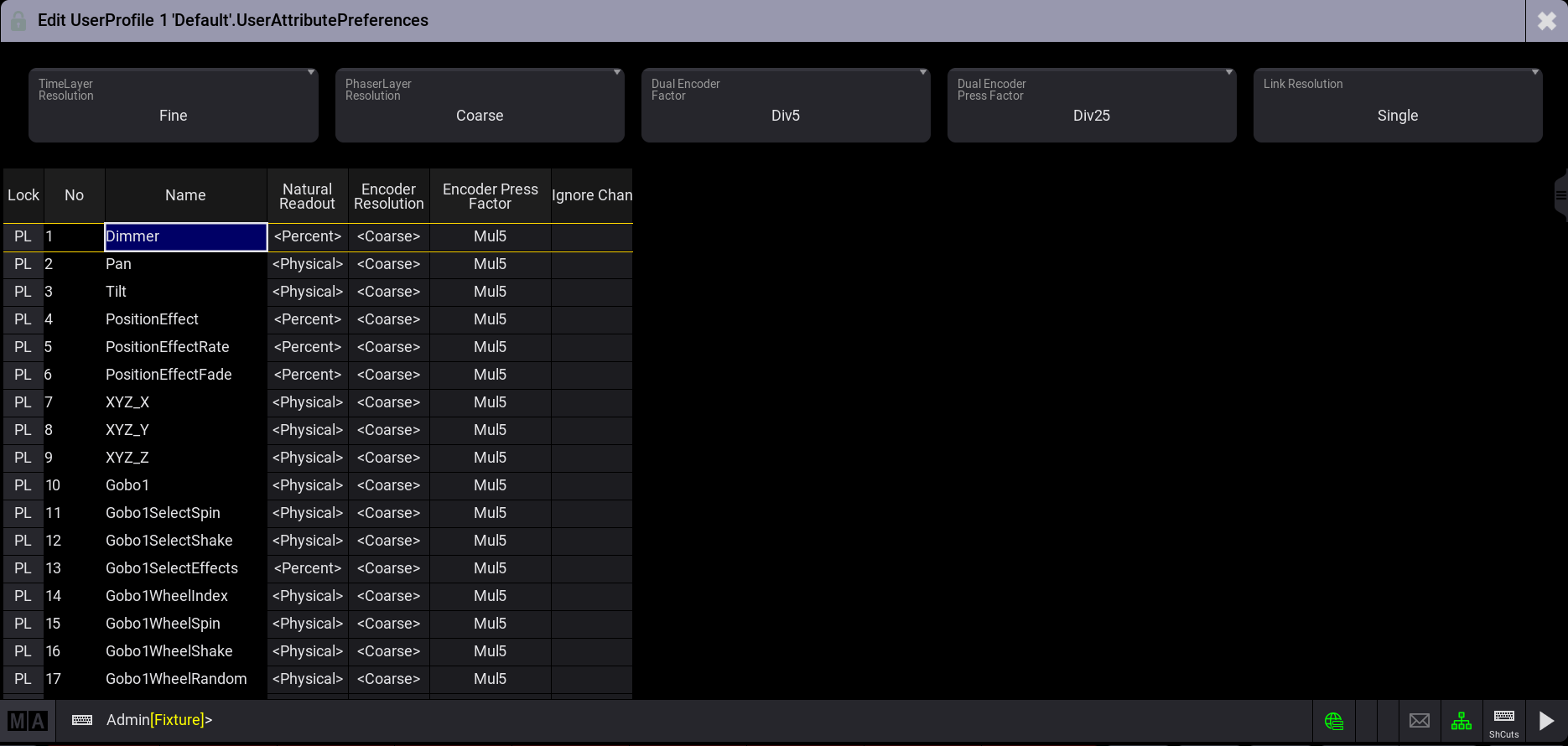Toggle Ignore Chan cell for Dimmer

pos(592,236)
